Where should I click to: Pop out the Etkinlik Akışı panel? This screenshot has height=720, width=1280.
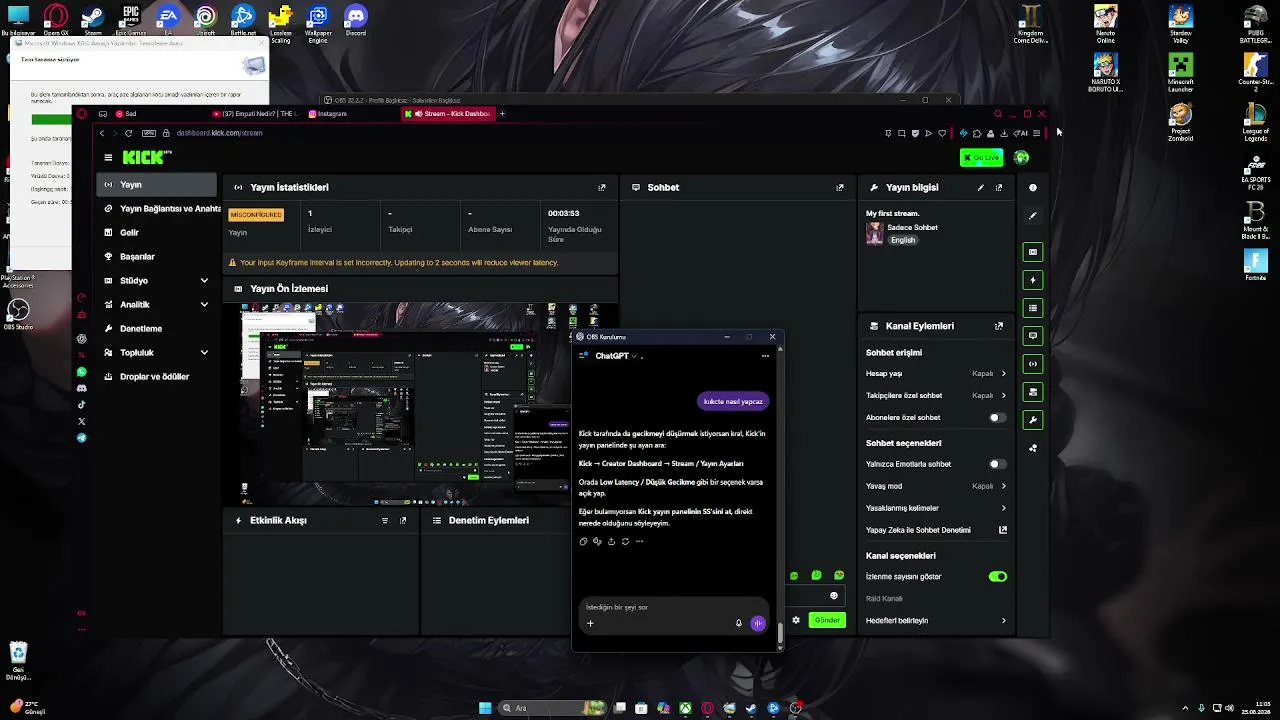403,520
